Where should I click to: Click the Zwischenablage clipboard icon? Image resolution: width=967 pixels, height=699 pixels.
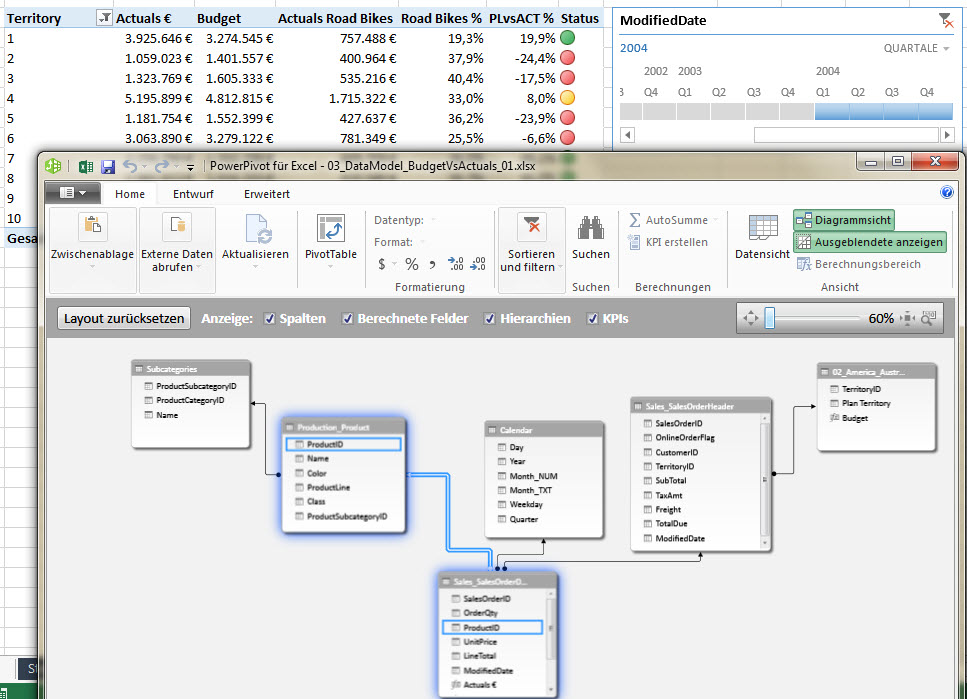[x=92, y=226]
